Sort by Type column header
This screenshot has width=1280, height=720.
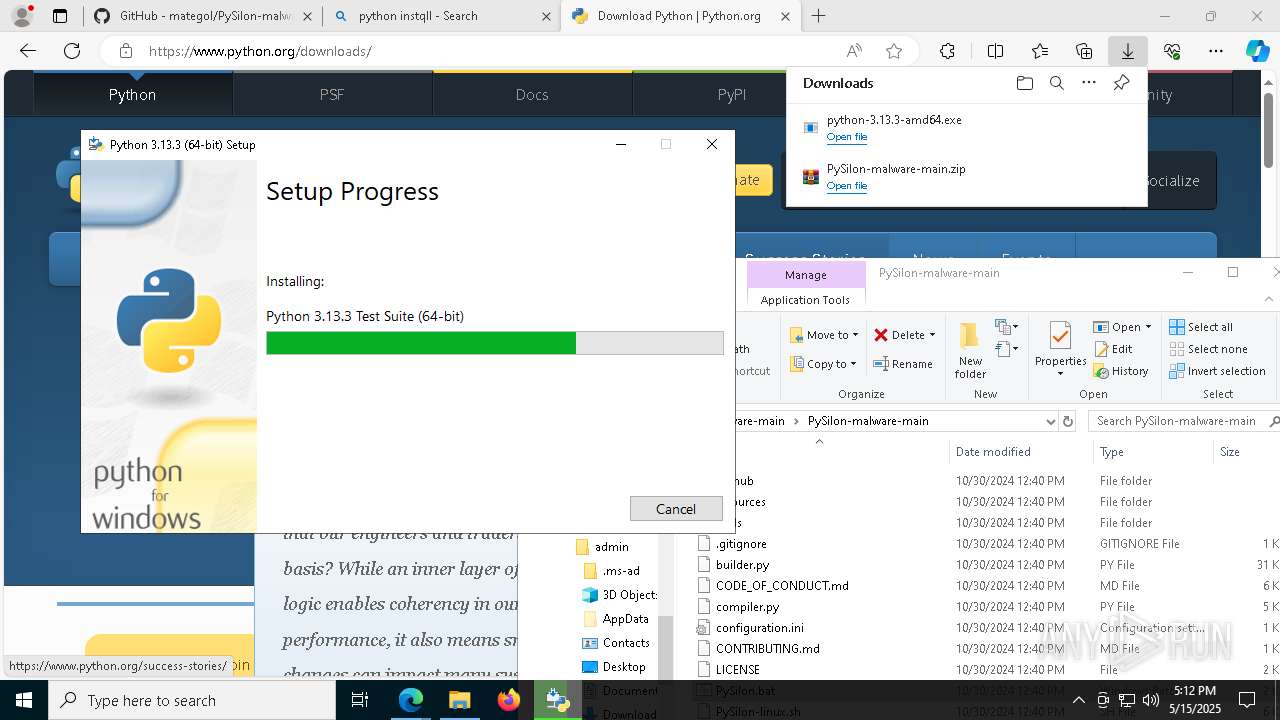1152,452
